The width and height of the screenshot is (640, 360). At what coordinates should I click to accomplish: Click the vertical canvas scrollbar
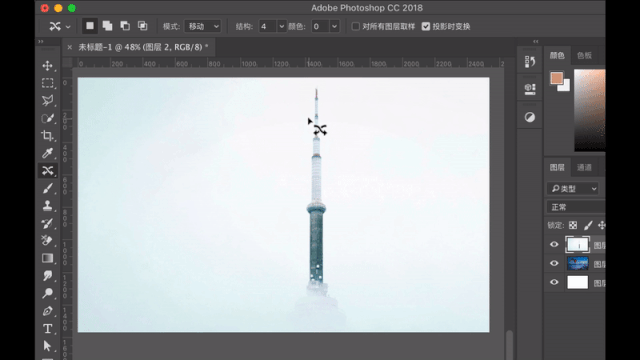pyautogui.click(x=509, y=345)
